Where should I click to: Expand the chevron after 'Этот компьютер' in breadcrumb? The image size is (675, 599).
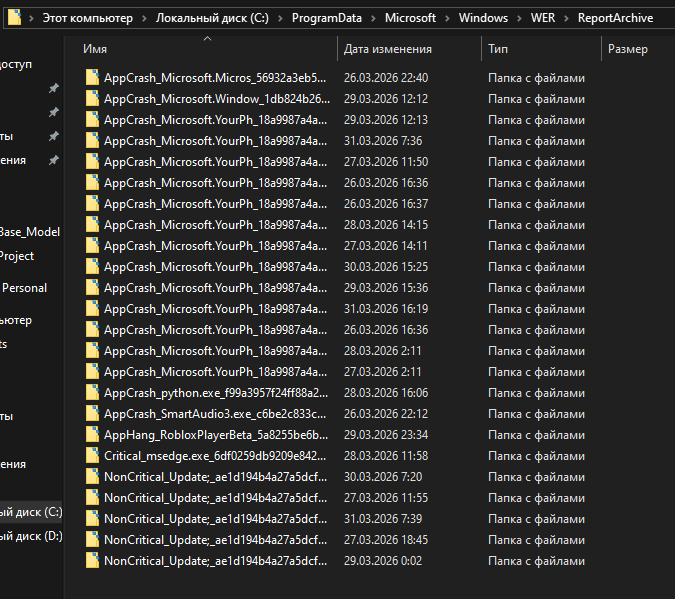point(144,18)
